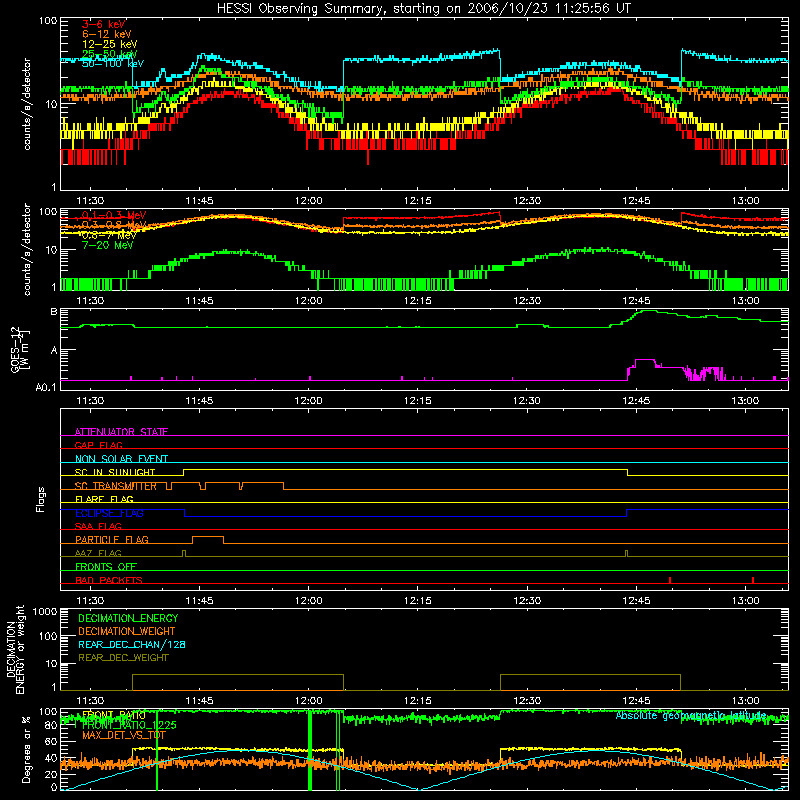Select the ECLIPSE_FLAG label
Screen dimensions: 800x800
(x=109, y=513)
